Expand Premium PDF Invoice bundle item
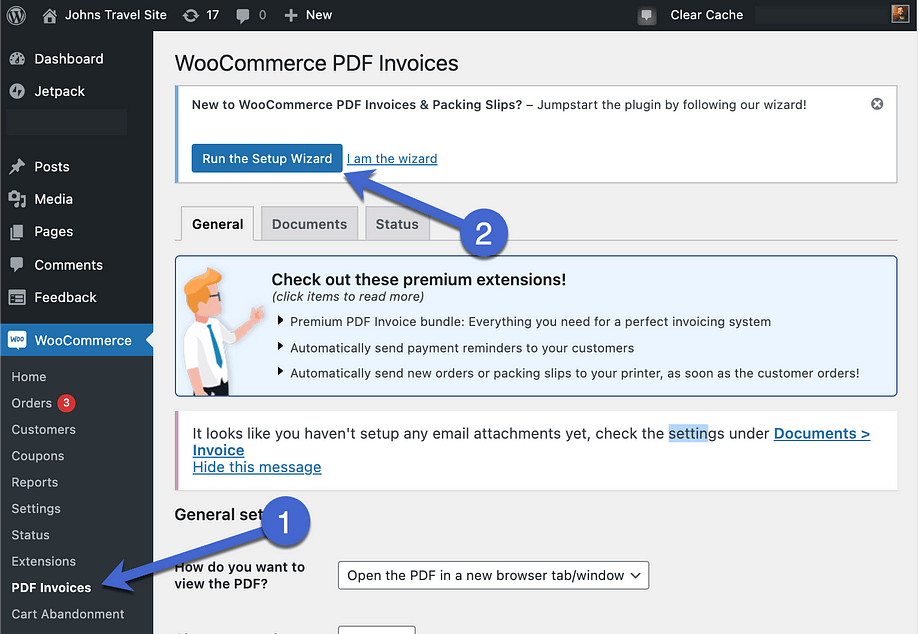Viewport: 919px width, 634px height. tap(524, 322)
